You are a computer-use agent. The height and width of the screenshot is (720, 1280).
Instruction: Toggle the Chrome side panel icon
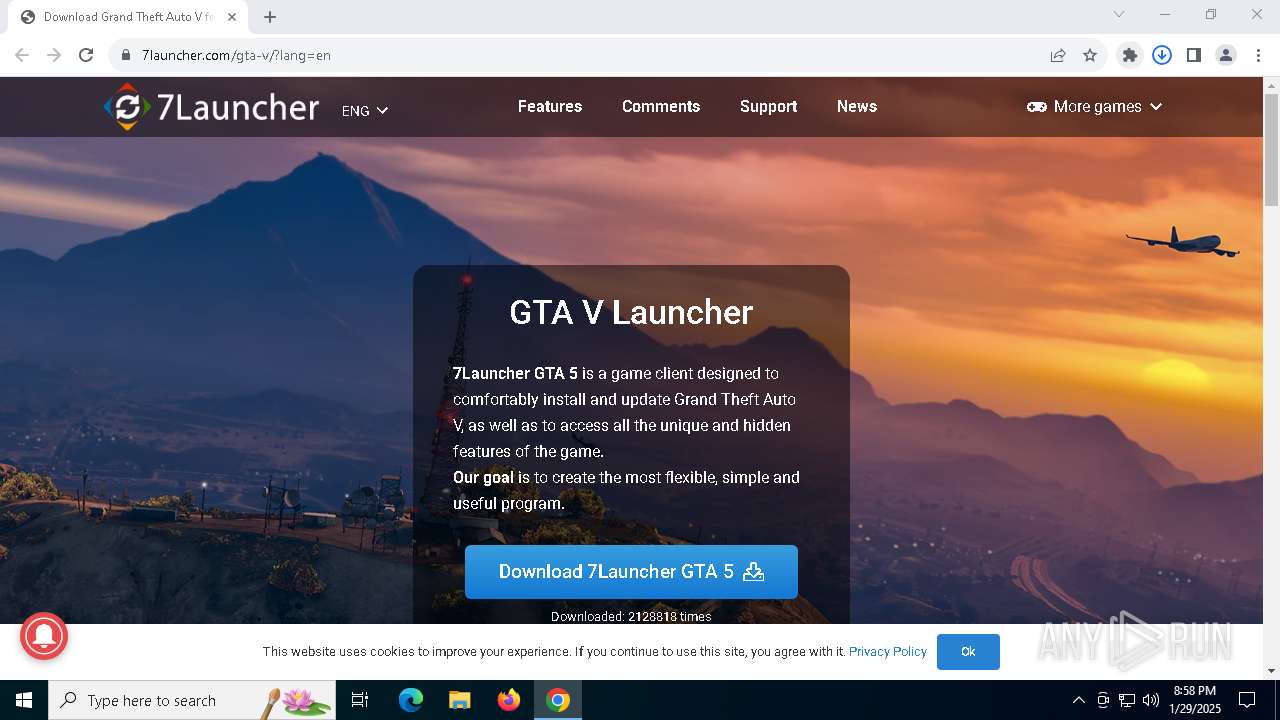[x=1194, y=55]
